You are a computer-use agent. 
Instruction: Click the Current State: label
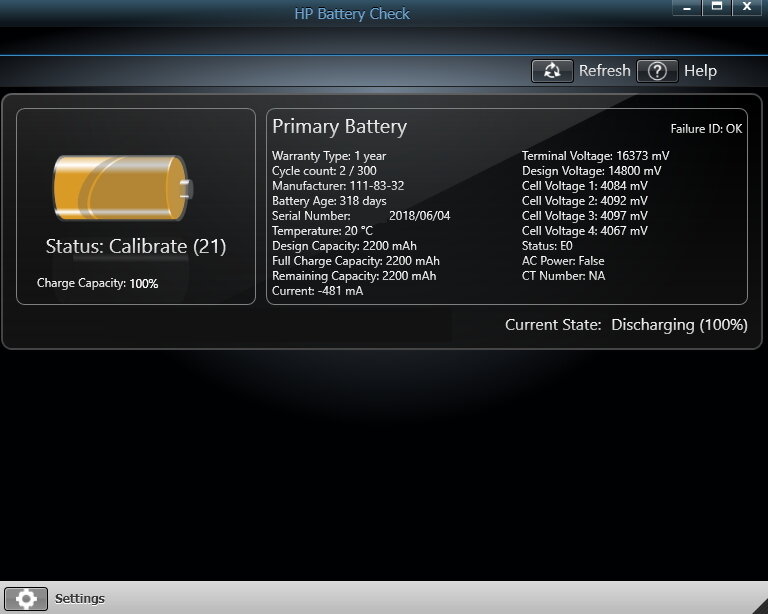click(x=553, y=325)
